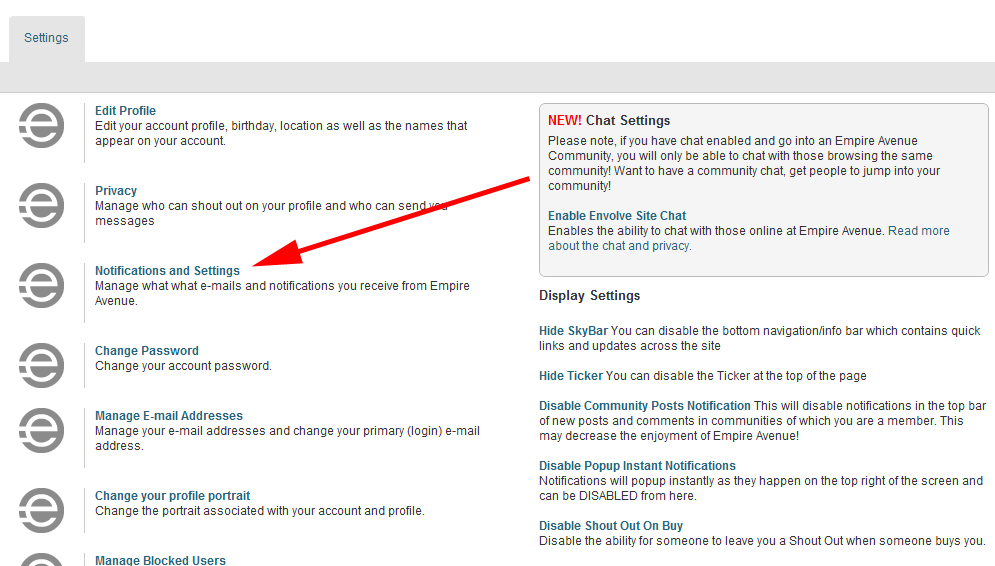Image resolution: width=995 pixels, height=566 pixels.
Task: Click the 'NEW! Chat Settings' heading
Action: [x=609, y=121]
